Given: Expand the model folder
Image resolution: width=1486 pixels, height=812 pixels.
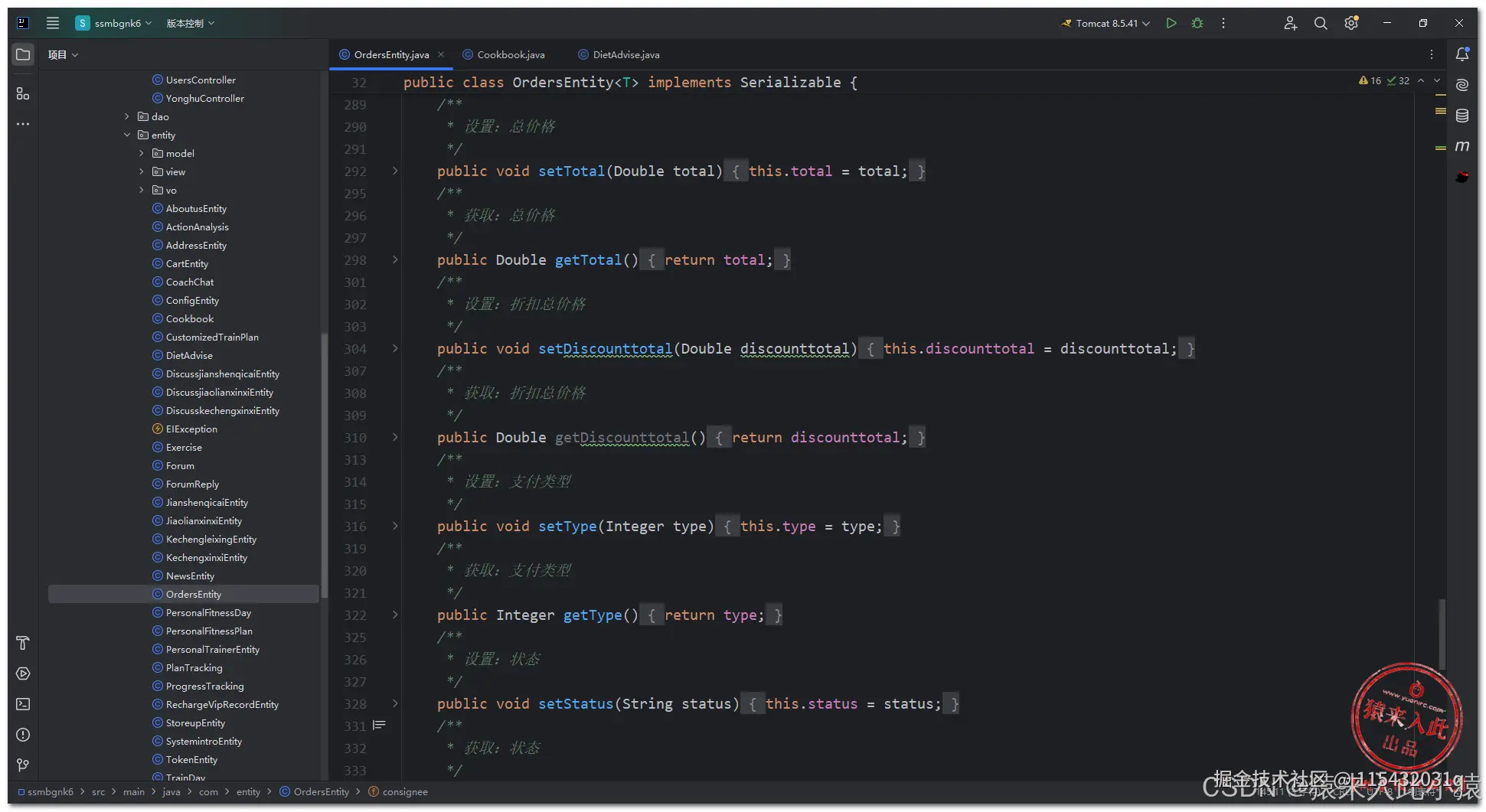Looking at the screenshot, I should click(x=142, y=153).
